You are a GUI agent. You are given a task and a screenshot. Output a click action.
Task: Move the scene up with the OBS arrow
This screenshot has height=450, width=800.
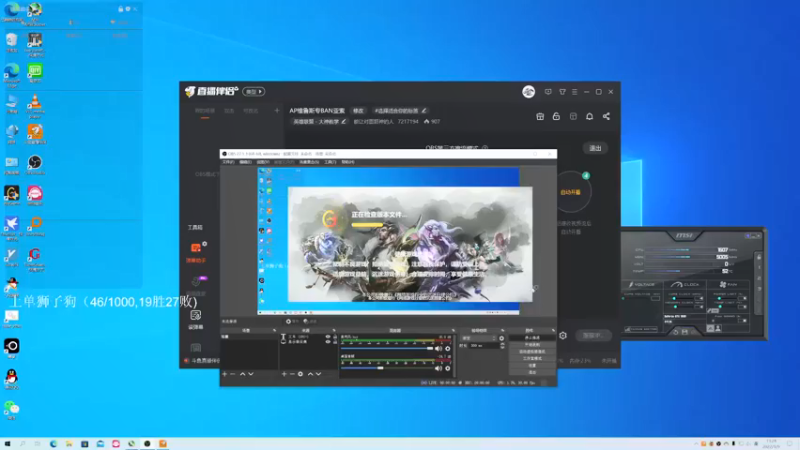(x=242, y=374)
